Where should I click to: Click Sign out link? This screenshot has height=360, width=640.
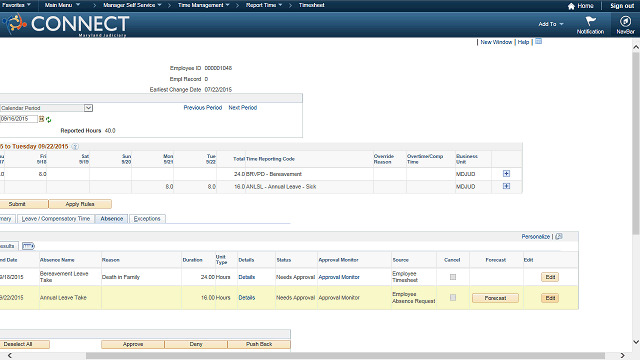coord(622,6)
